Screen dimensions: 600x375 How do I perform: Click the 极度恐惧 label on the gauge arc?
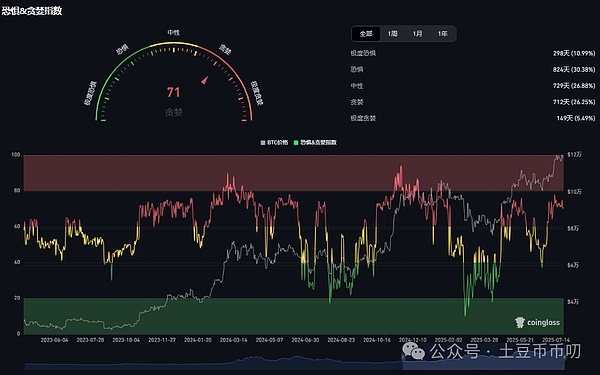click(90, 93)
